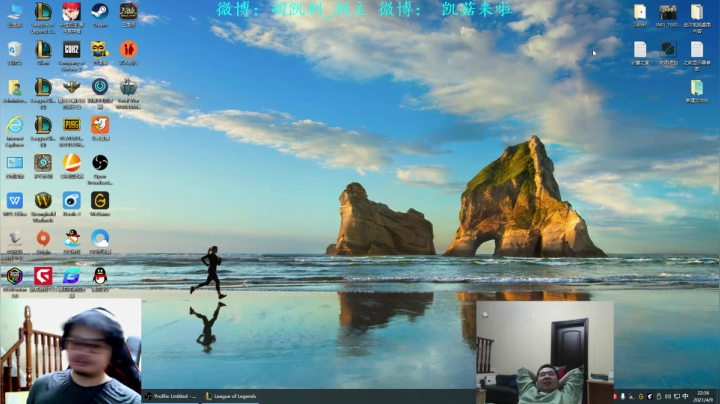
Task: Open the text document right of green hexagon icon
Action: click(x=697, y=50)
